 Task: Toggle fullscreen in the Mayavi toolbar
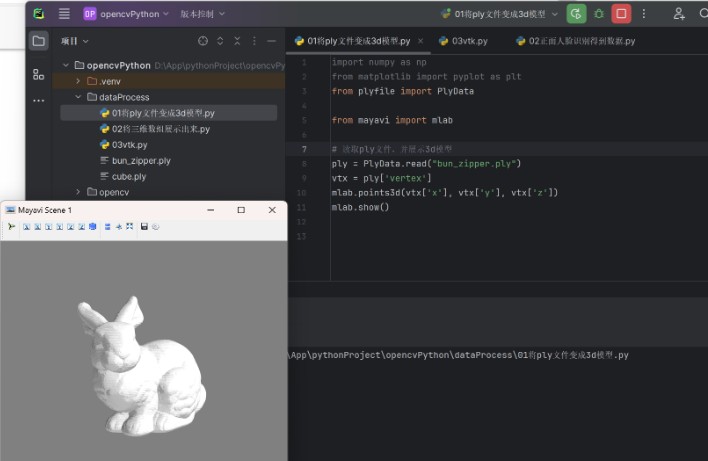click(130, 227)
